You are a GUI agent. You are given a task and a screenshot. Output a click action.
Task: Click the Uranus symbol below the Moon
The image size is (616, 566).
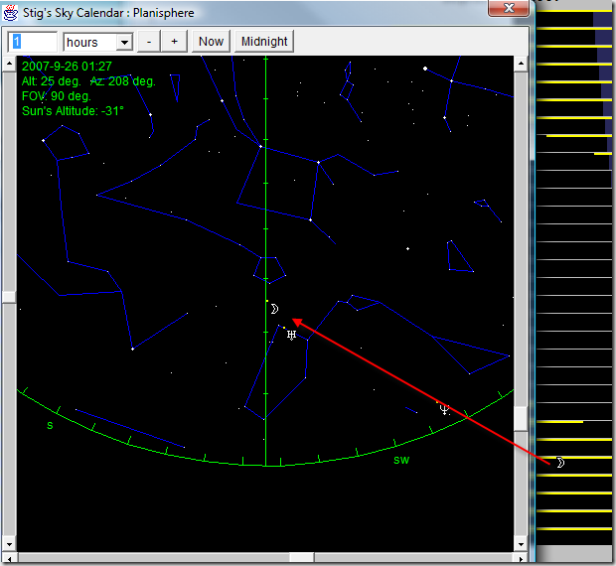click(x=291, y=334)
